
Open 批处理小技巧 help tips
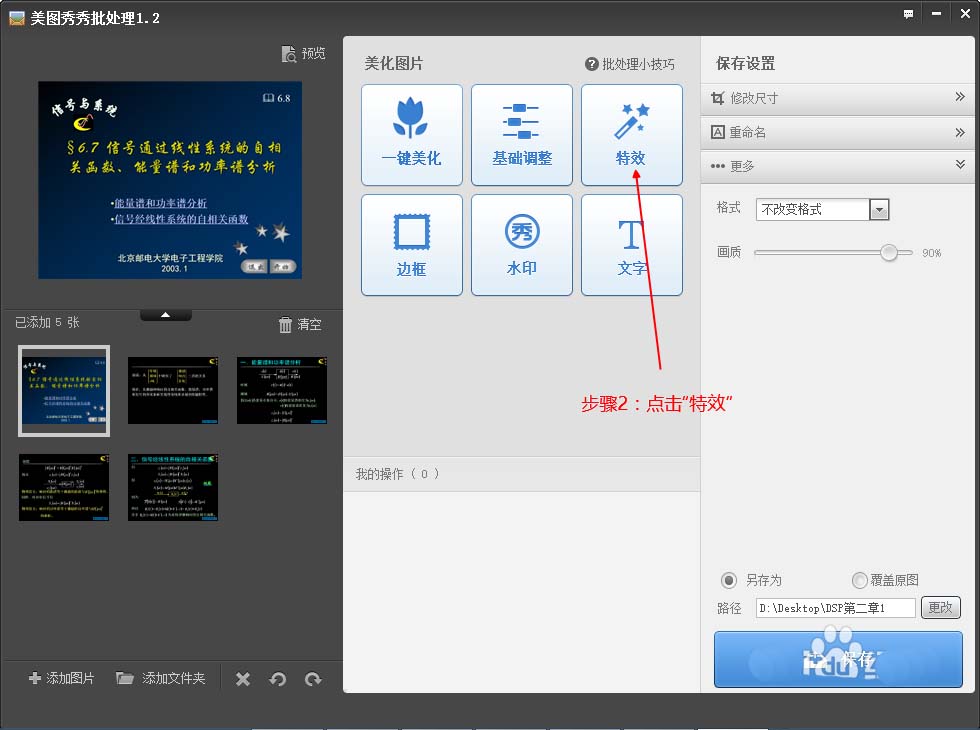point(630,64)
